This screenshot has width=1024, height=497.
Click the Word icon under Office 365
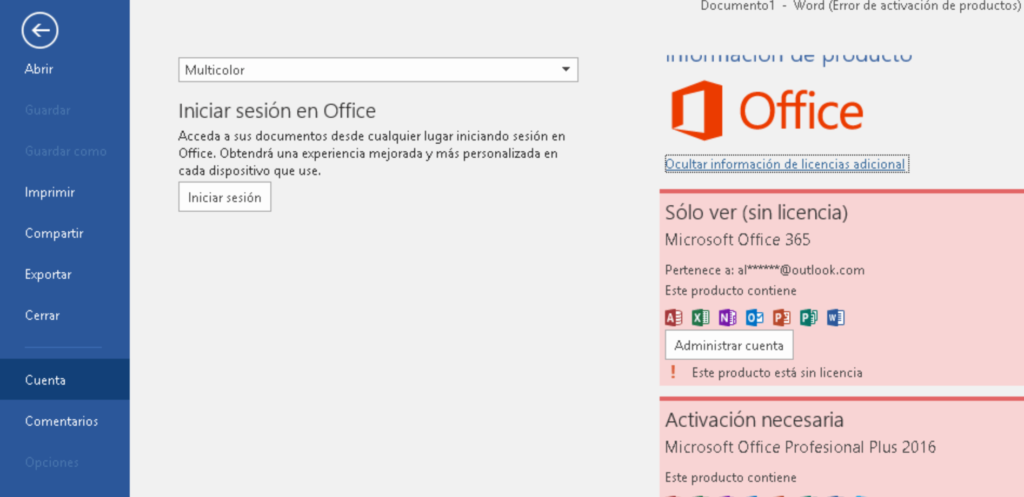point(835,317)
